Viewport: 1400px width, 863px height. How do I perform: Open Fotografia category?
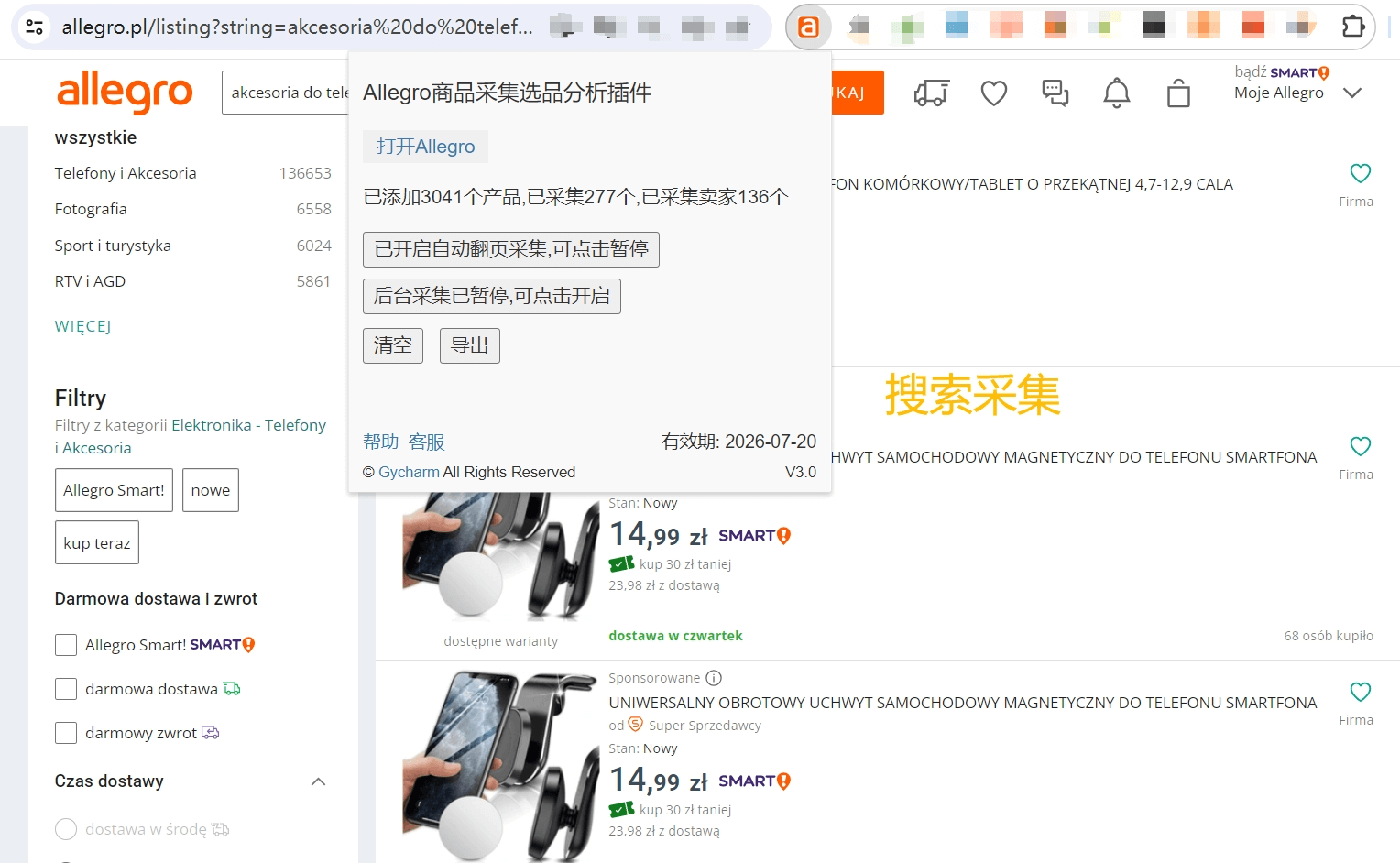91,209
